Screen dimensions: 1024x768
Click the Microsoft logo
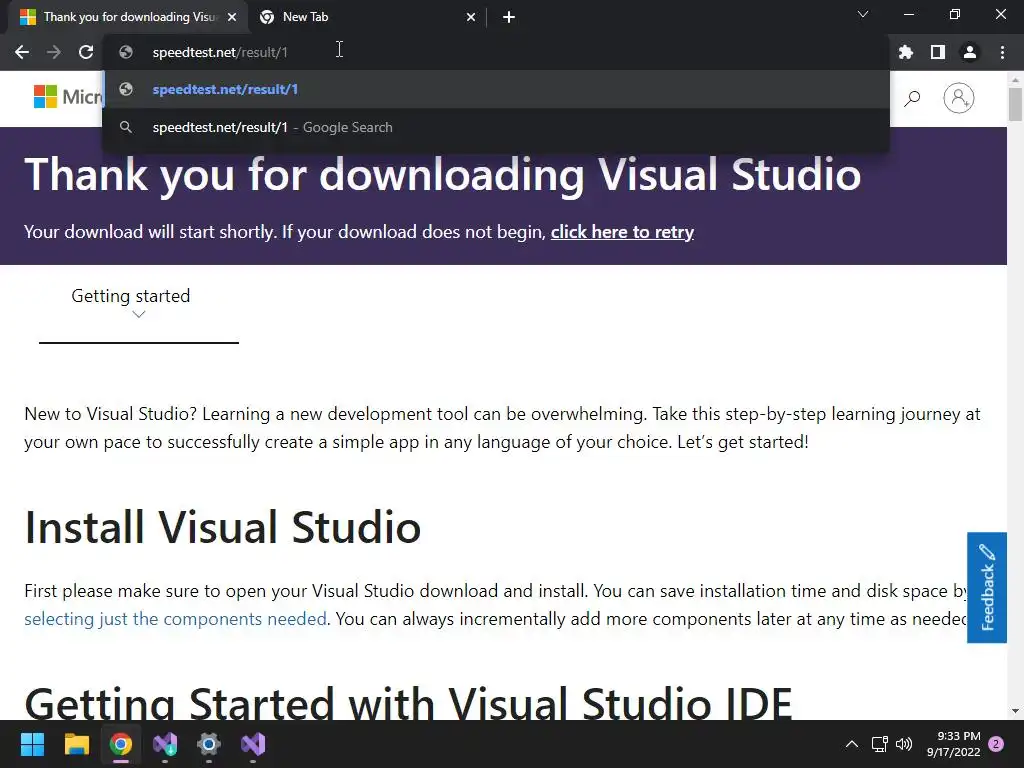pos(67,97)
